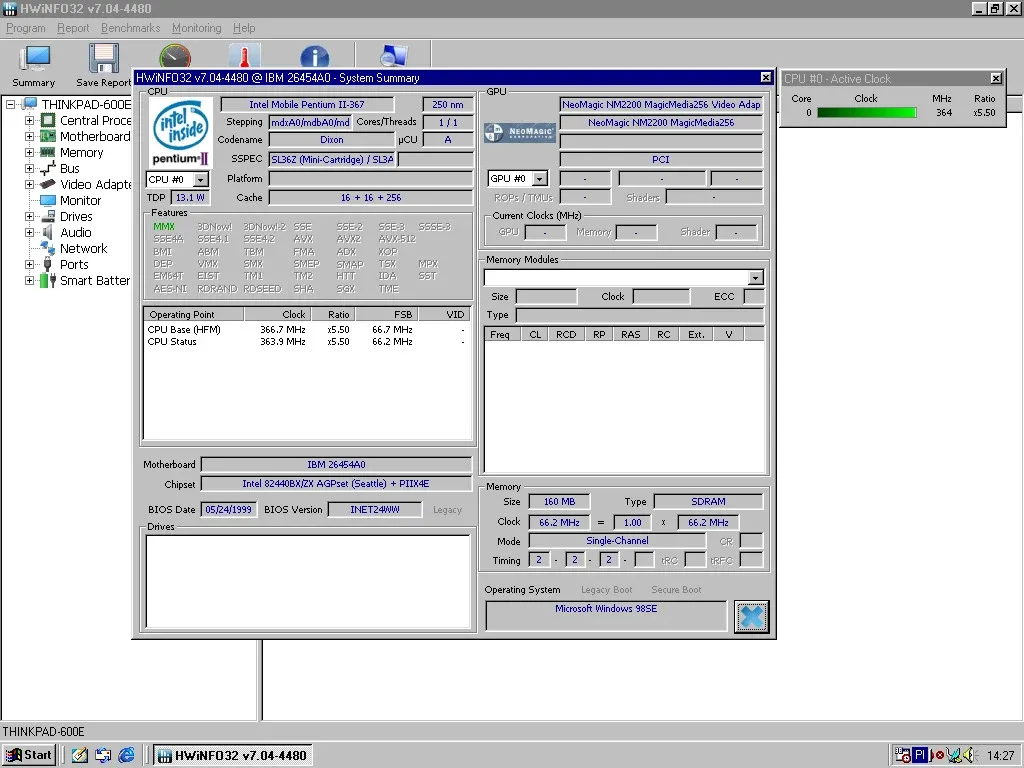The image size is (1024, 768).
Task: Select the Video Adapter card icon
Action: click(48, 184)
